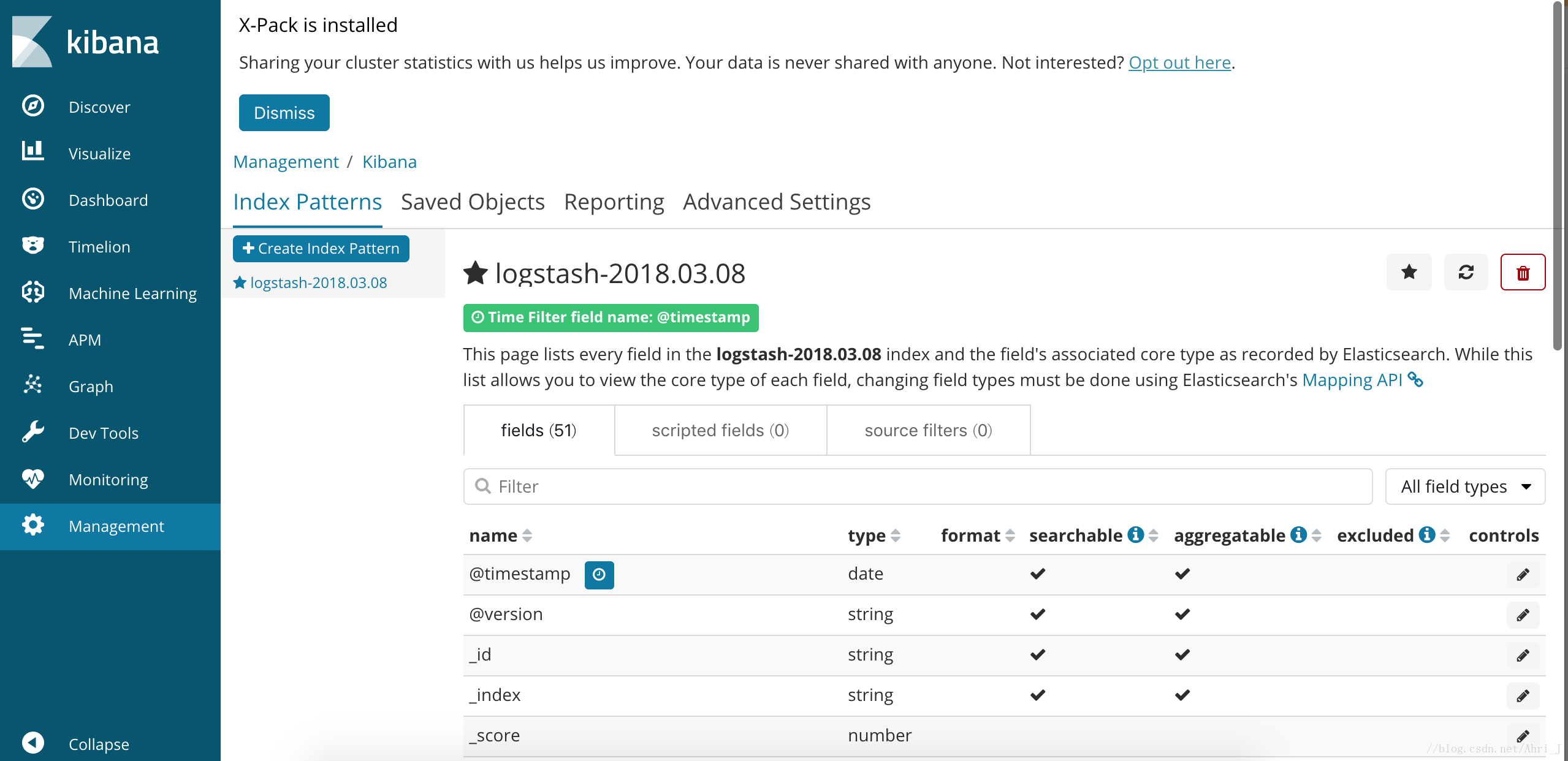Edit the _id field
Image resolution: width=1568 pixels, height=761 pixels.
pyautogui.click(x=1523, y=656)
